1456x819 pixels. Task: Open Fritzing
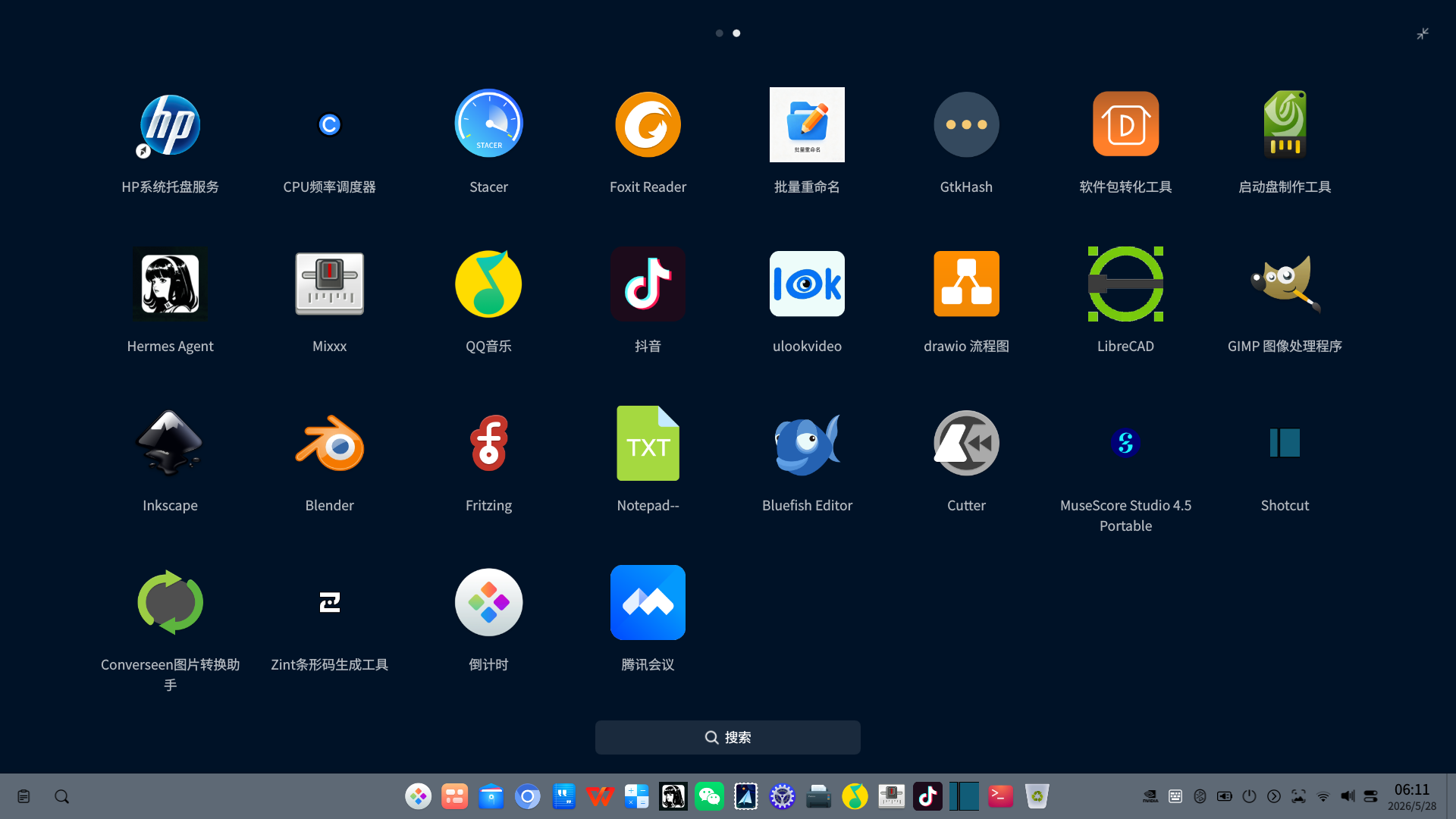[x=488, y=444]
